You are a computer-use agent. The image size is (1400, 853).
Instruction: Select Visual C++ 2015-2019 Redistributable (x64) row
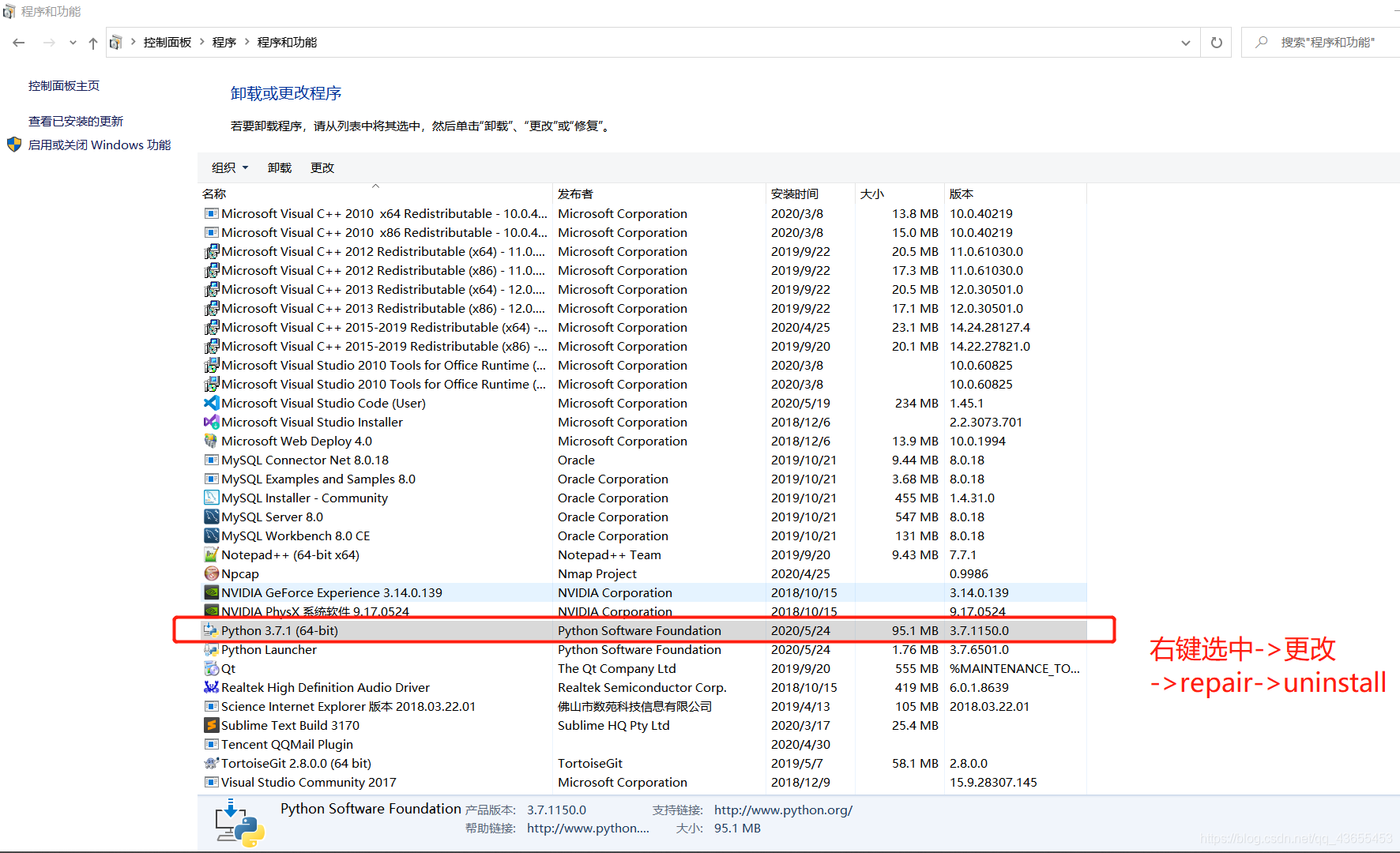point(644,327)
